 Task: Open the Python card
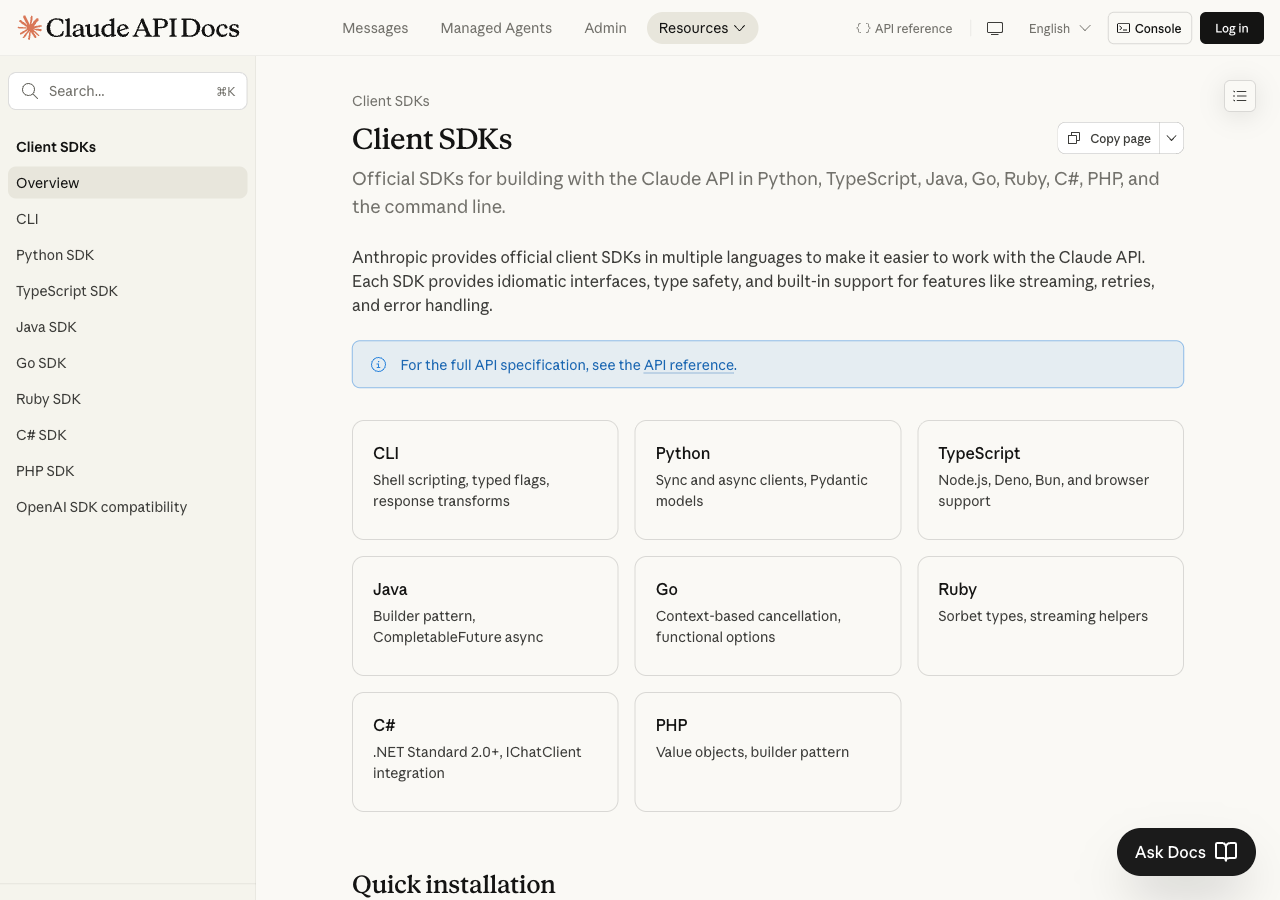[768, 480]
